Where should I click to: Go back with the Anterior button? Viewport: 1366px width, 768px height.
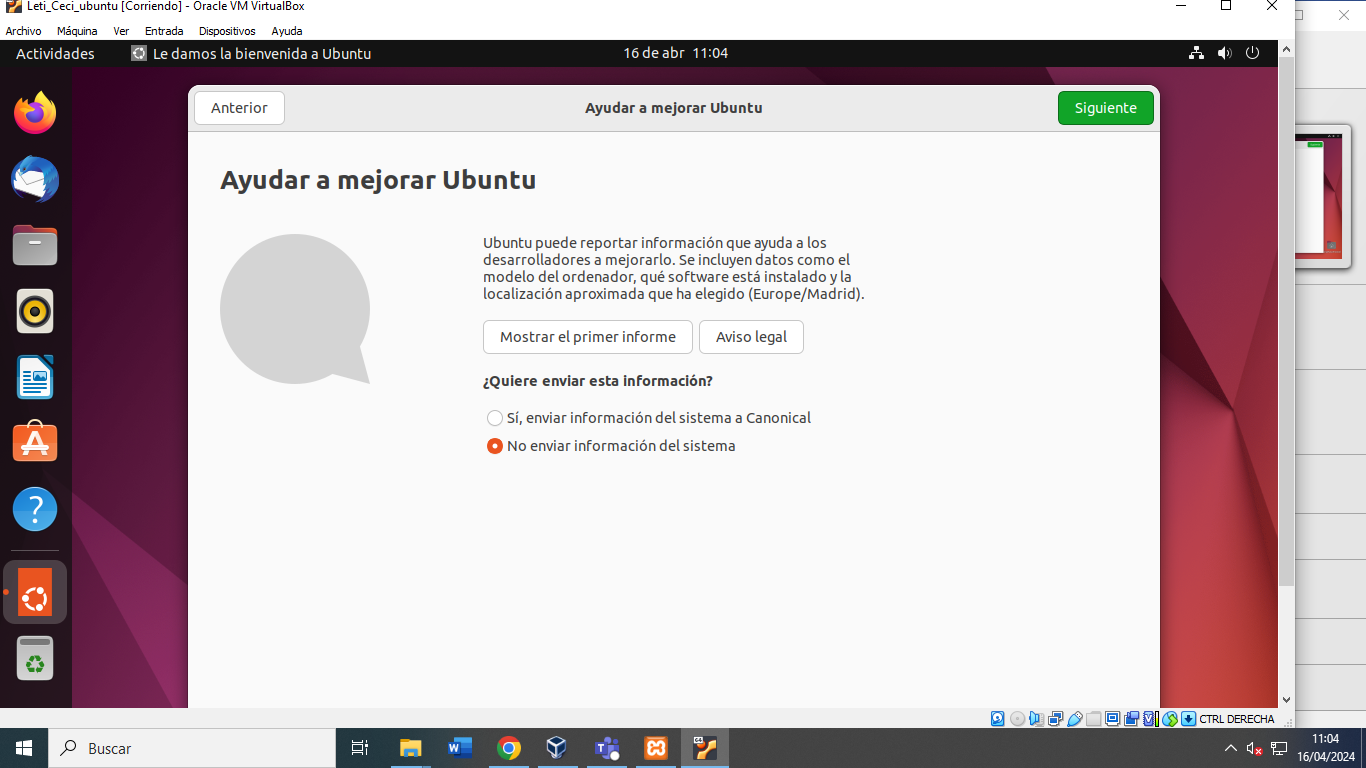pyautogui.click(x=239, y=108)
